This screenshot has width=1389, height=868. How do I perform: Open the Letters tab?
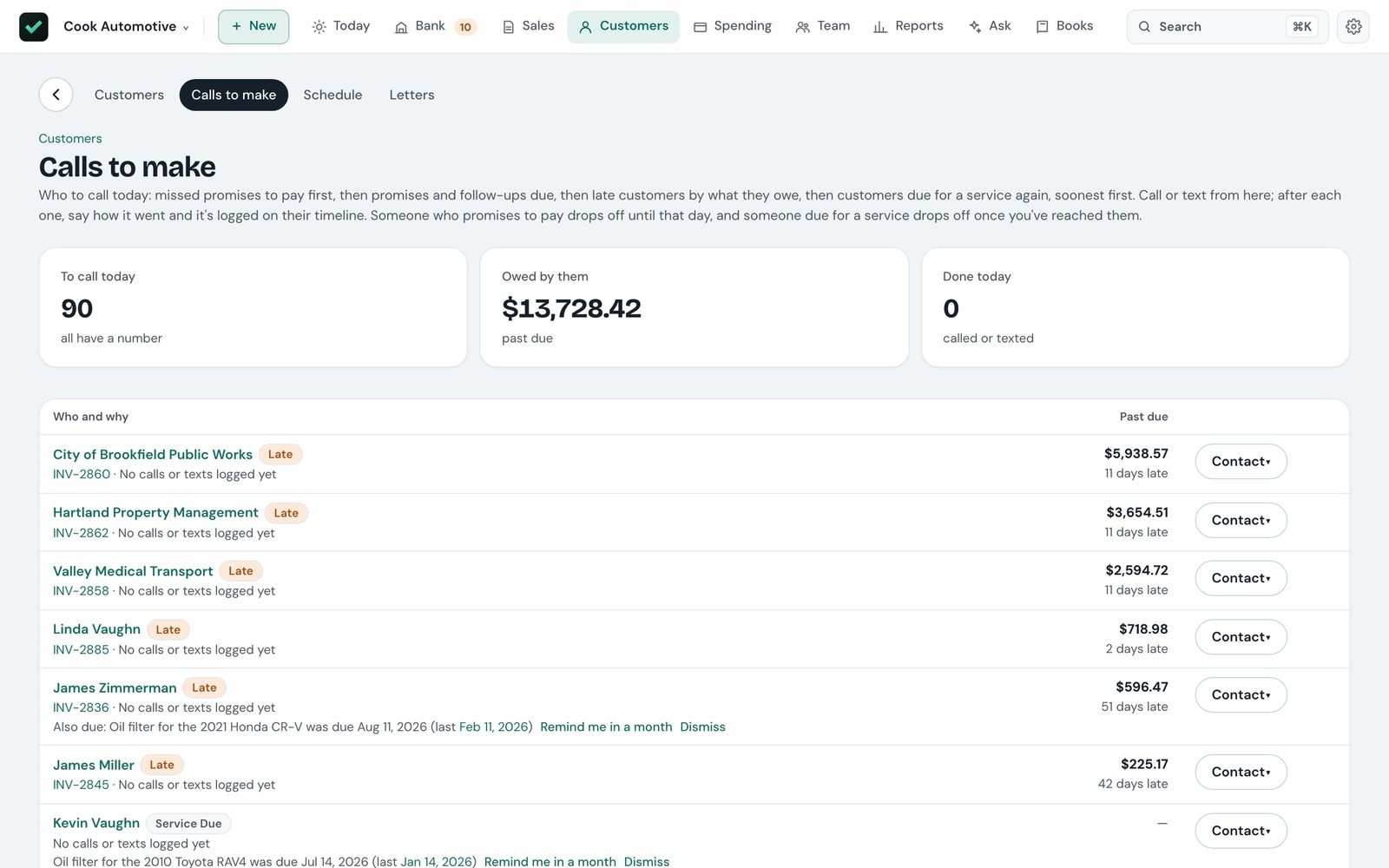[411, 95]
